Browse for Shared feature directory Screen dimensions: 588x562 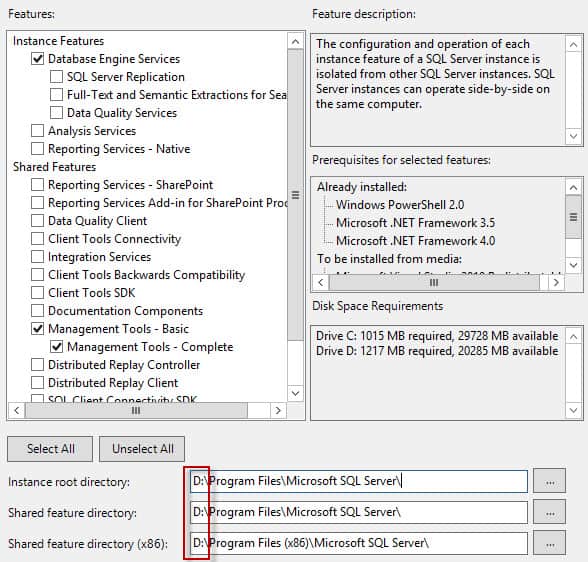coord(550,512)
